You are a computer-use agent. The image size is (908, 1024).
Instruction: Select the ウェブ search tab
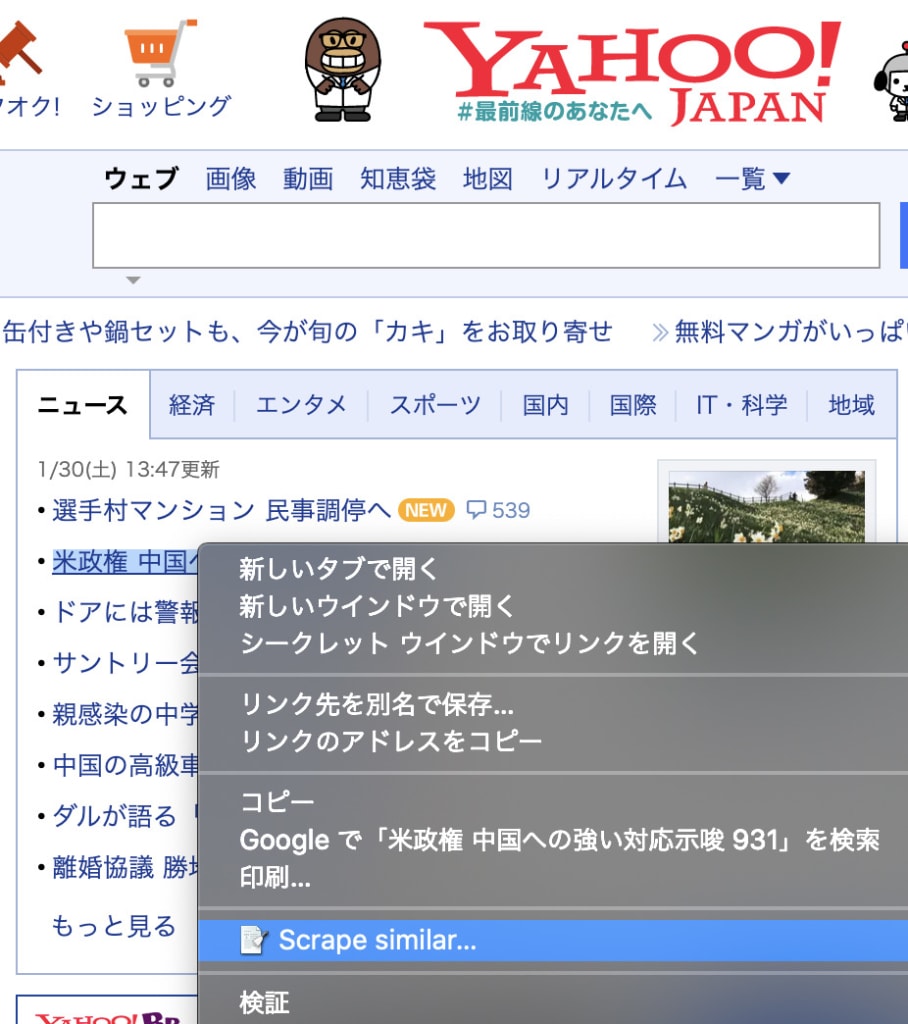coord(141,178)
